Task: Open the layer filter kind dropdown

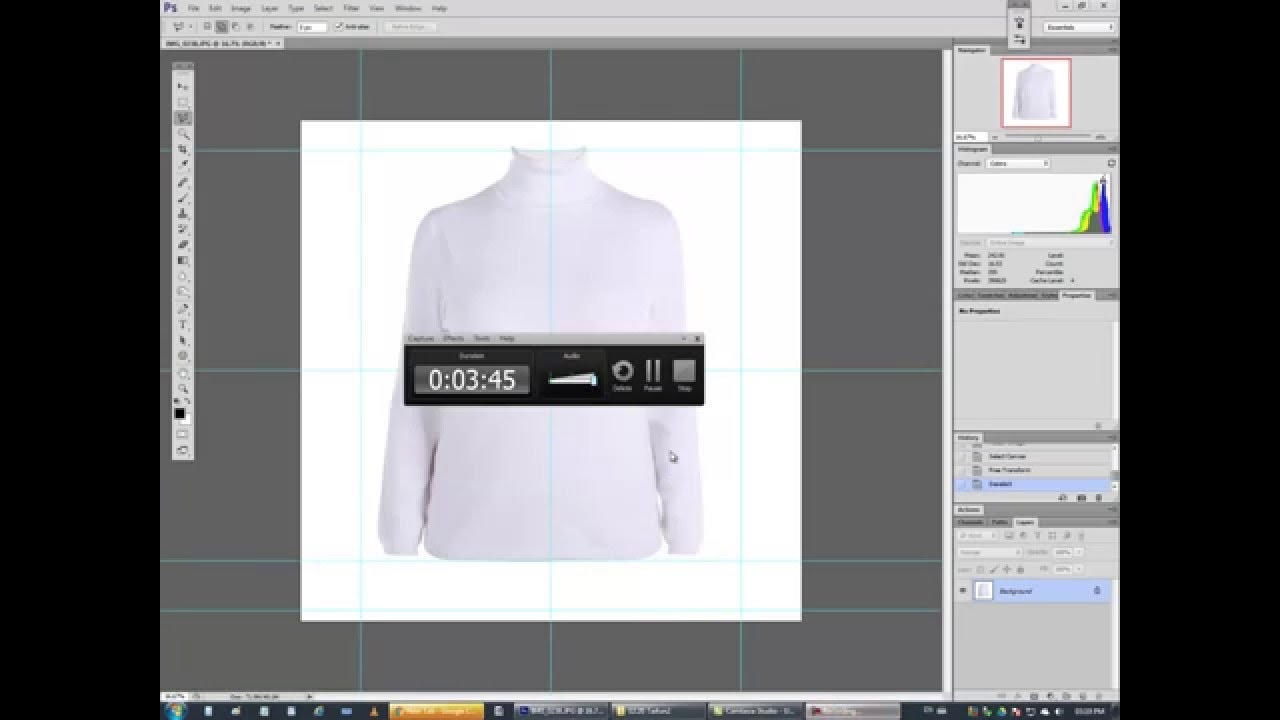Action: coord(978,536)
